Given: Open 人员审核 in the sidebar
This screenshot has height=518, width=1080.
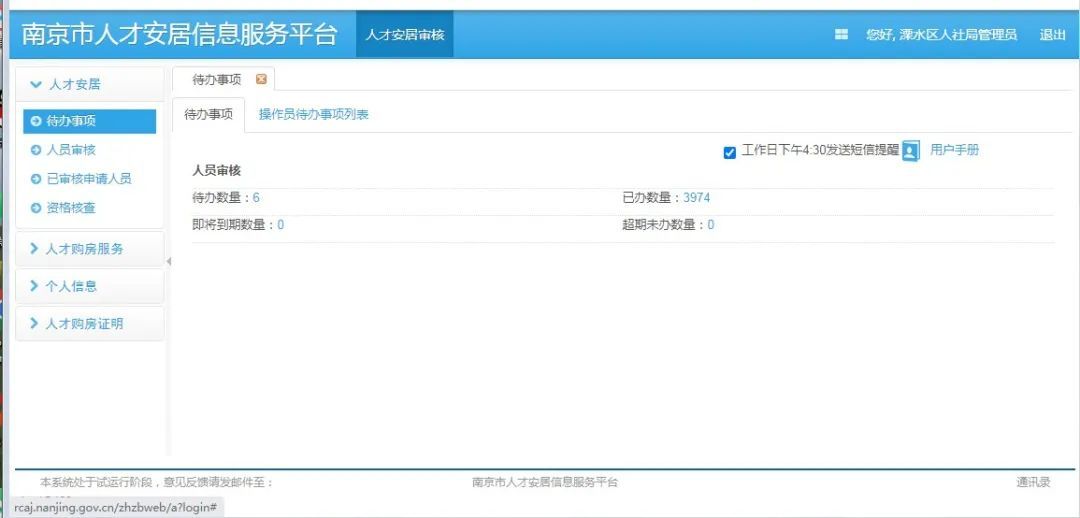Looking at the screenshot, I should click(70, 150).
